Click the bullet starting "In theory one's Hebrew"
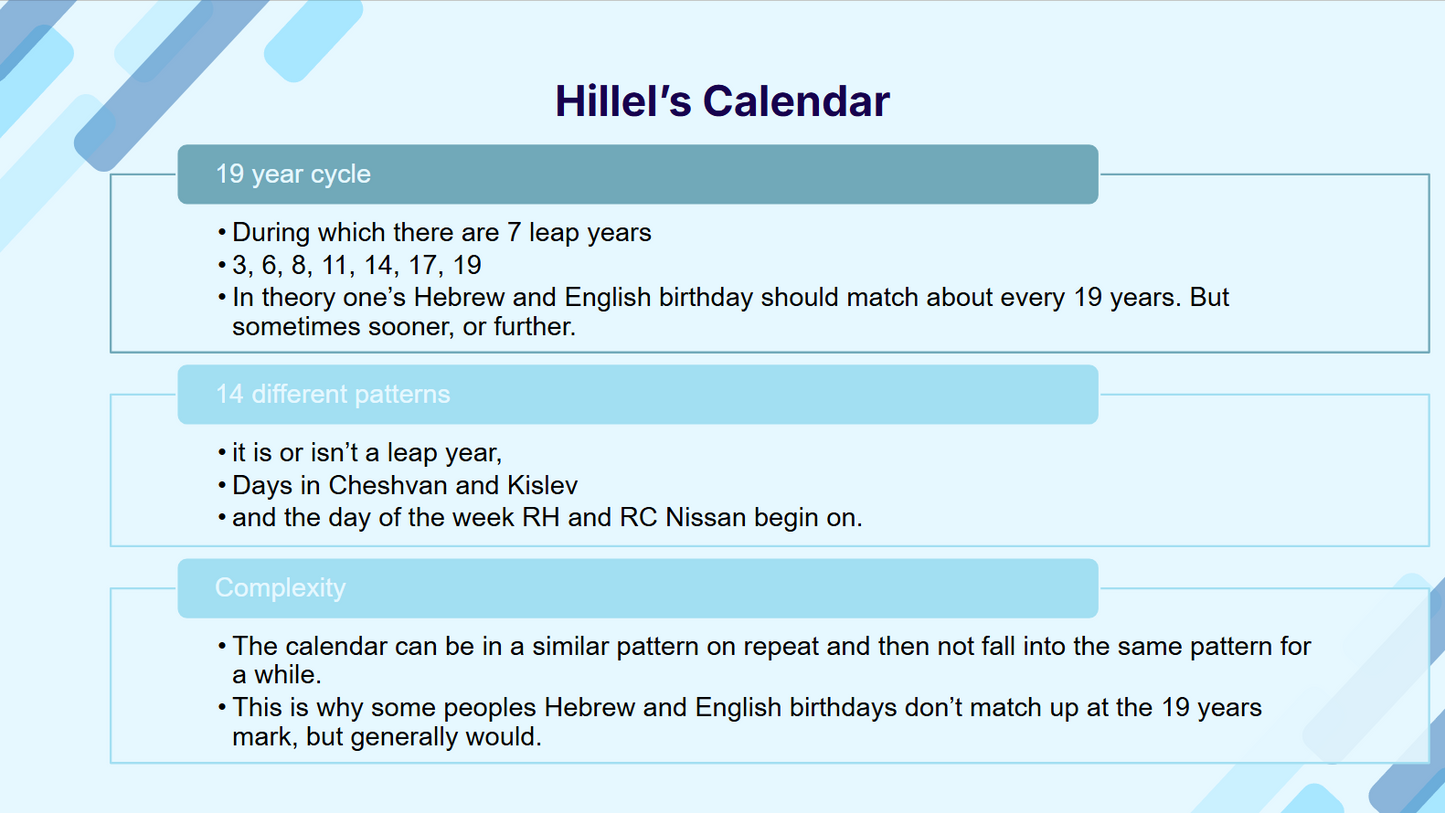 (x=730, y=298)
